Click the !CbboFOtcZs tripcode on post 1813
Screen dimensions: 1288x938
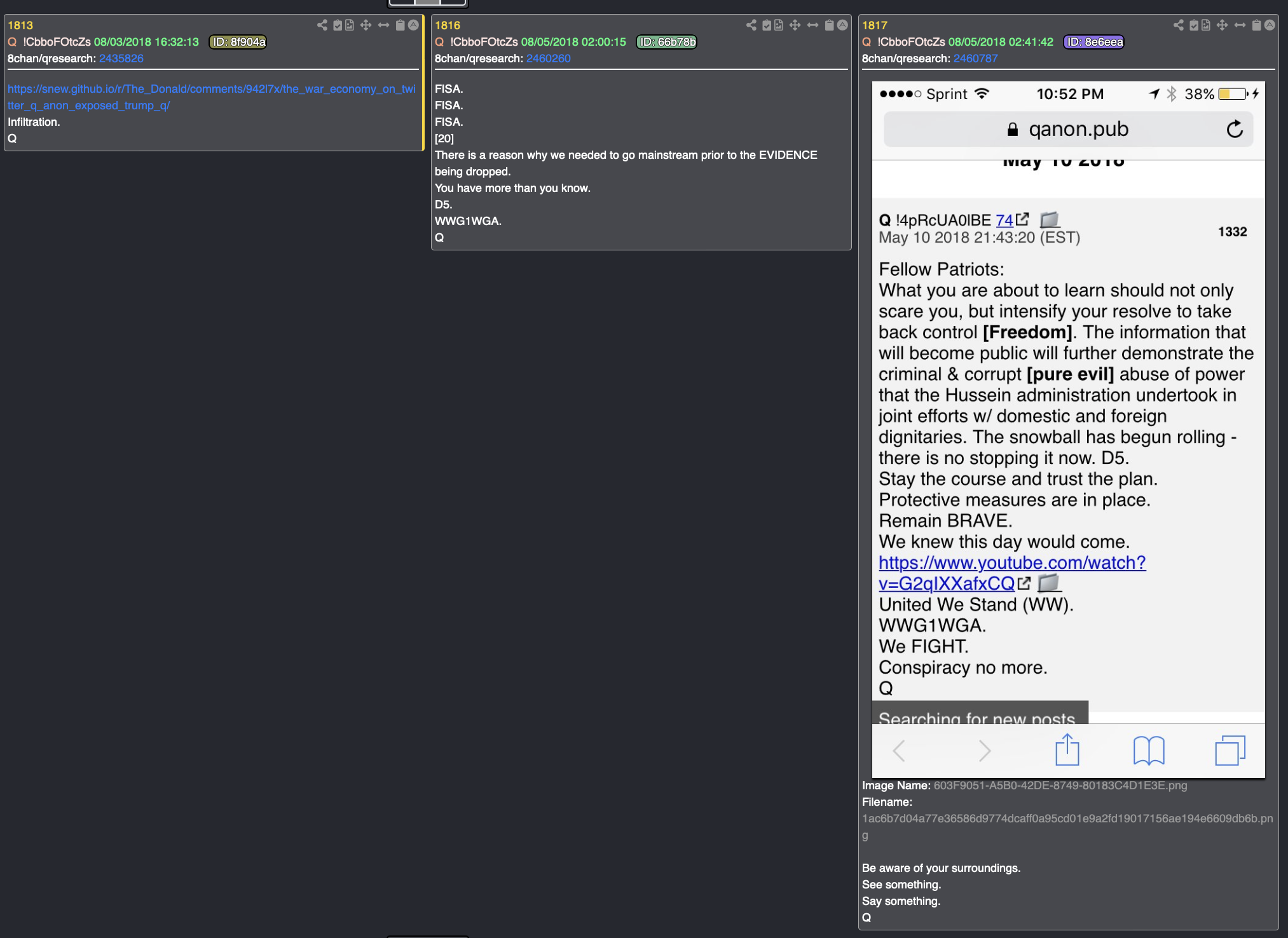pyautogui.click(x=57, y=42)
